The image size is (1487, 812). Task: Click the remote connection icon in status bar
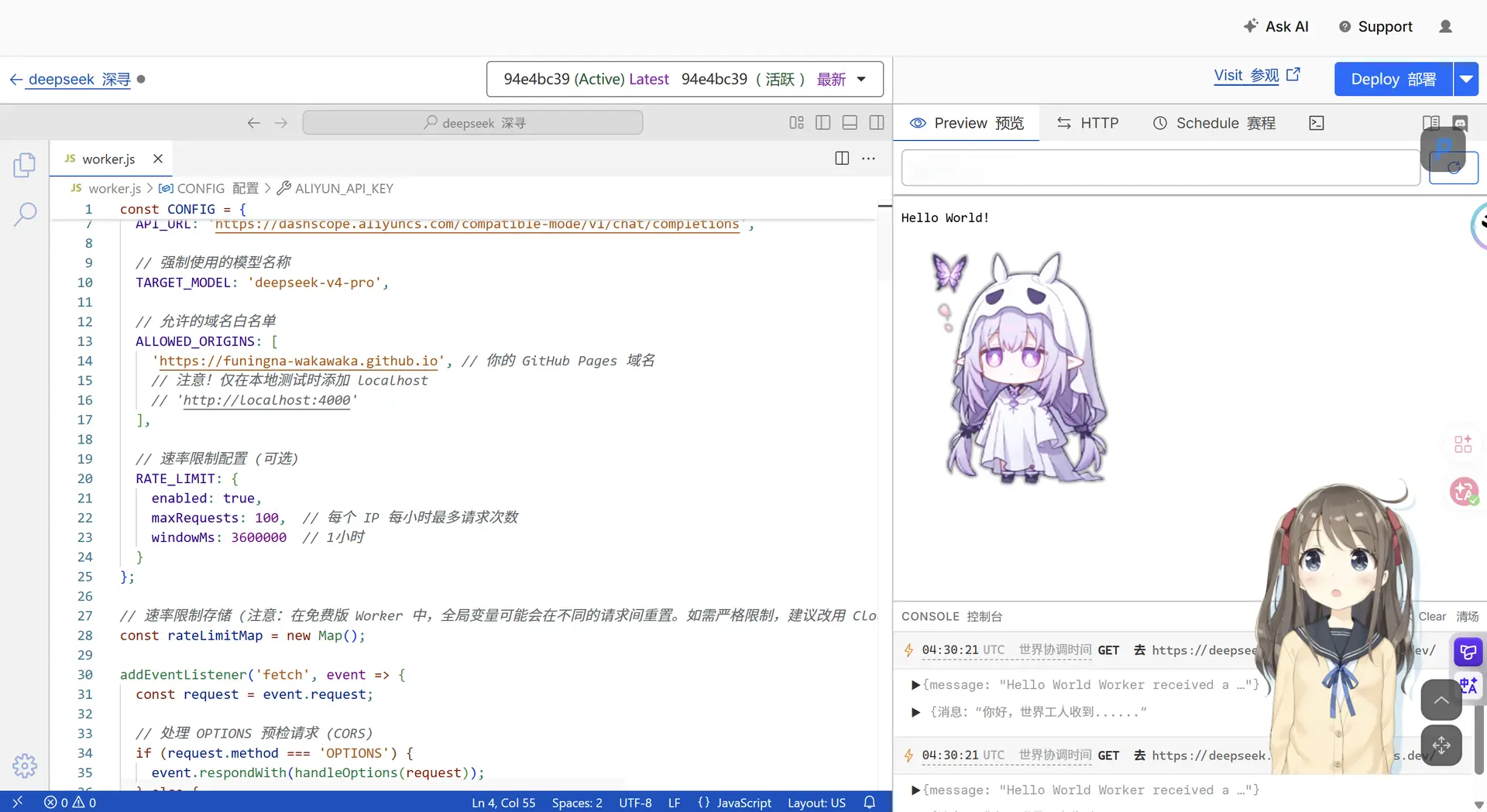tap(17, 802)
